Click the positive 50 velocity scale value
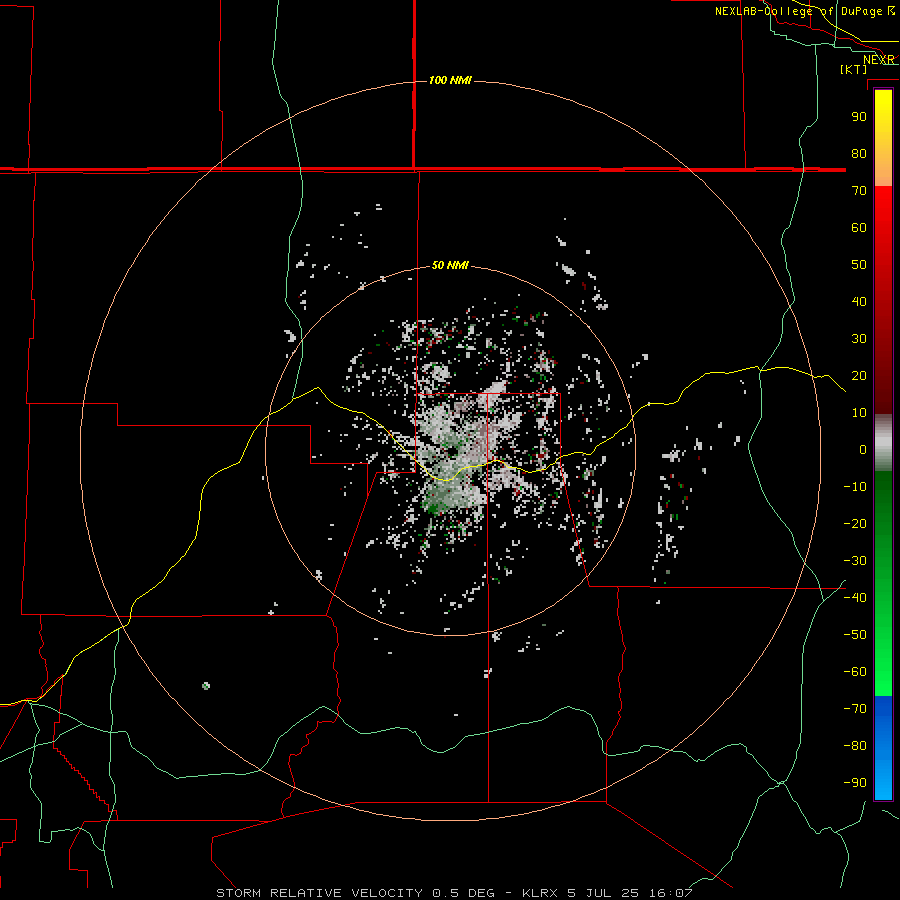Screen dimensions: 900x900 (859, 265)
